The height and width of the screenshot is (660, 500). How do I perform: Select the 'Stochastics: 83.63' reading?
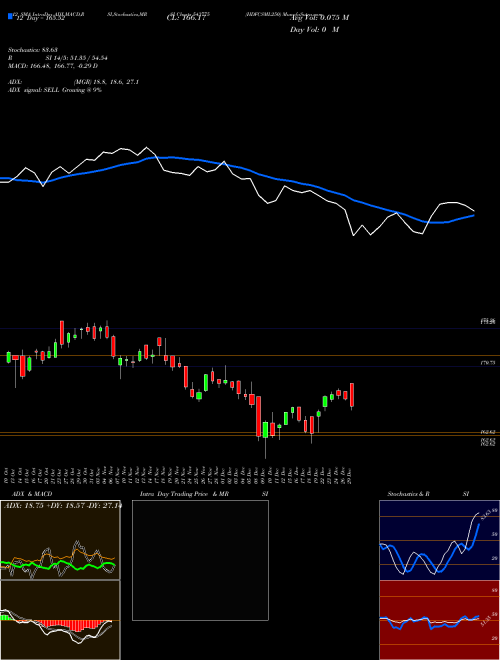[x=32, y=50]
